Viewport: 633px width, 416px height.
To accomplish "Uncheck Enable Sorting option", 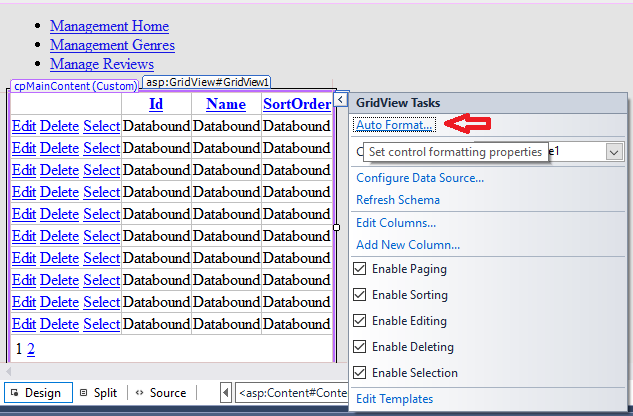I will pos(361,295).
